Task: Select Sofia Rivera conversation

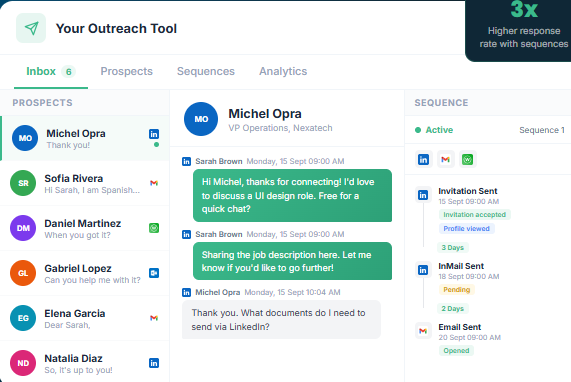Action: point(85,183)
